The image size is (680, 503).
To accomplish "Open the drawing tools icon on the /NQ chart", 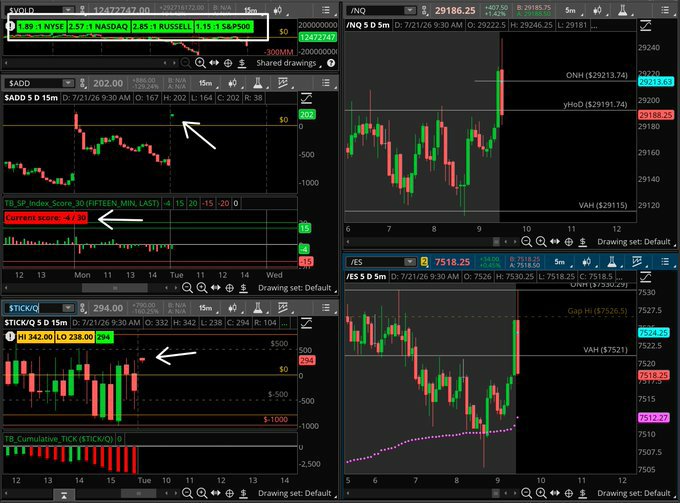I will coord(645,26).
